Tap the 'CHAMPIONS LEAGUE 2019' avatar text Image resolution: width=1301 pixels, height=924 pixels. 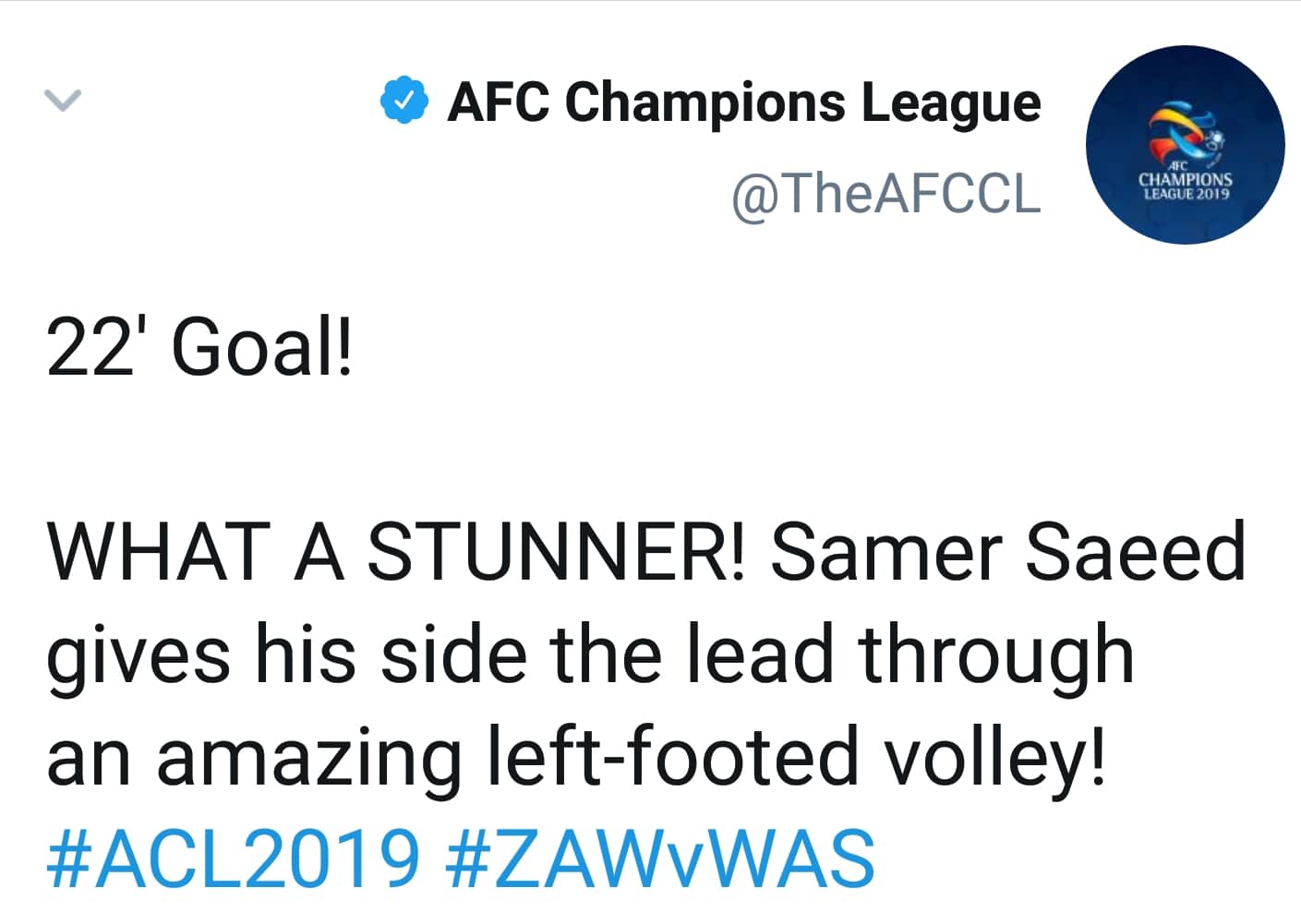point(1186,186)
